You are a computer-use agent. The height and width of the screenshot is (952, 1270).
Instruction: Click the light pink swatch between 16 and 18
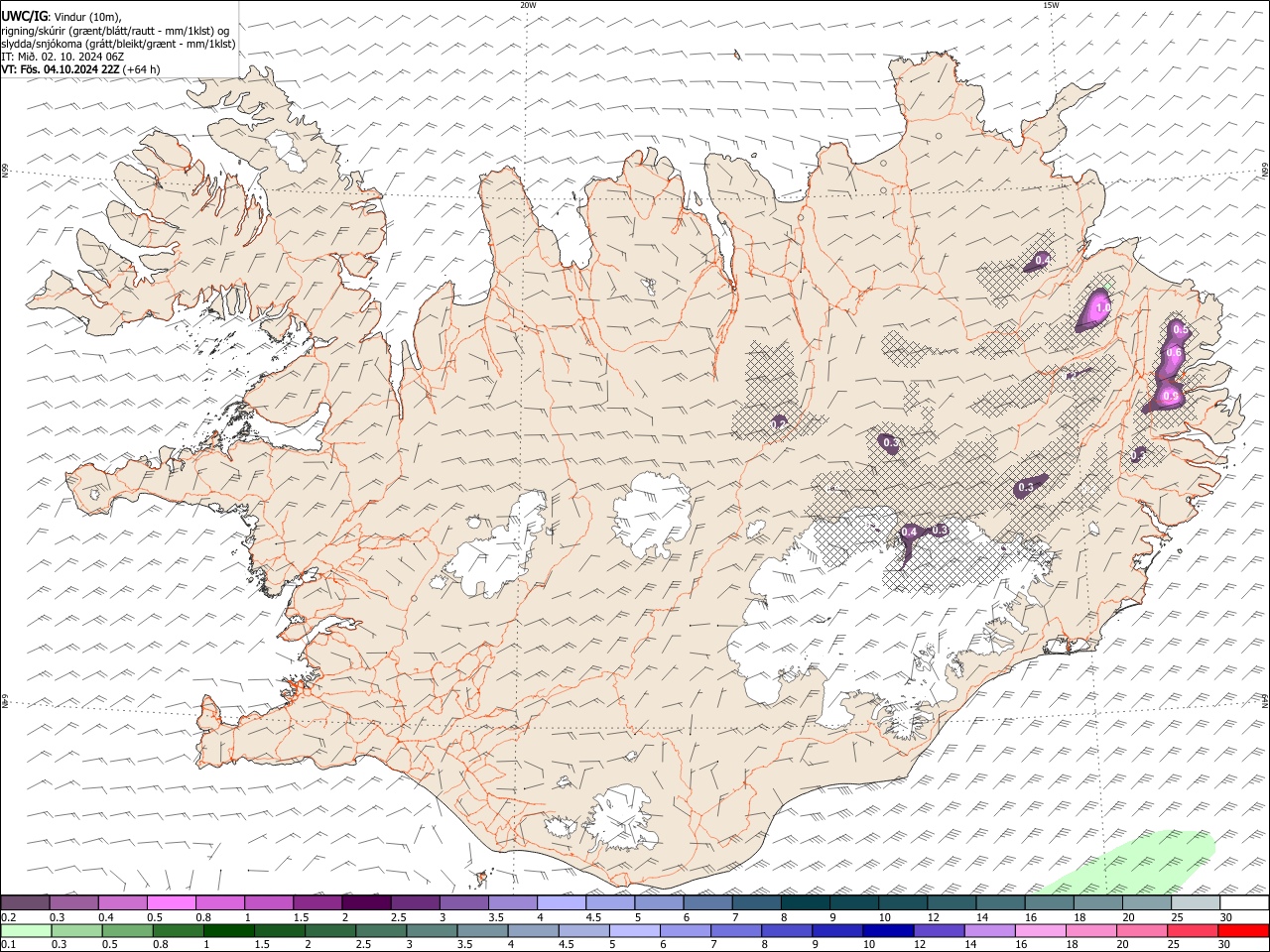pyautogui.click(x=1040, y=931)
